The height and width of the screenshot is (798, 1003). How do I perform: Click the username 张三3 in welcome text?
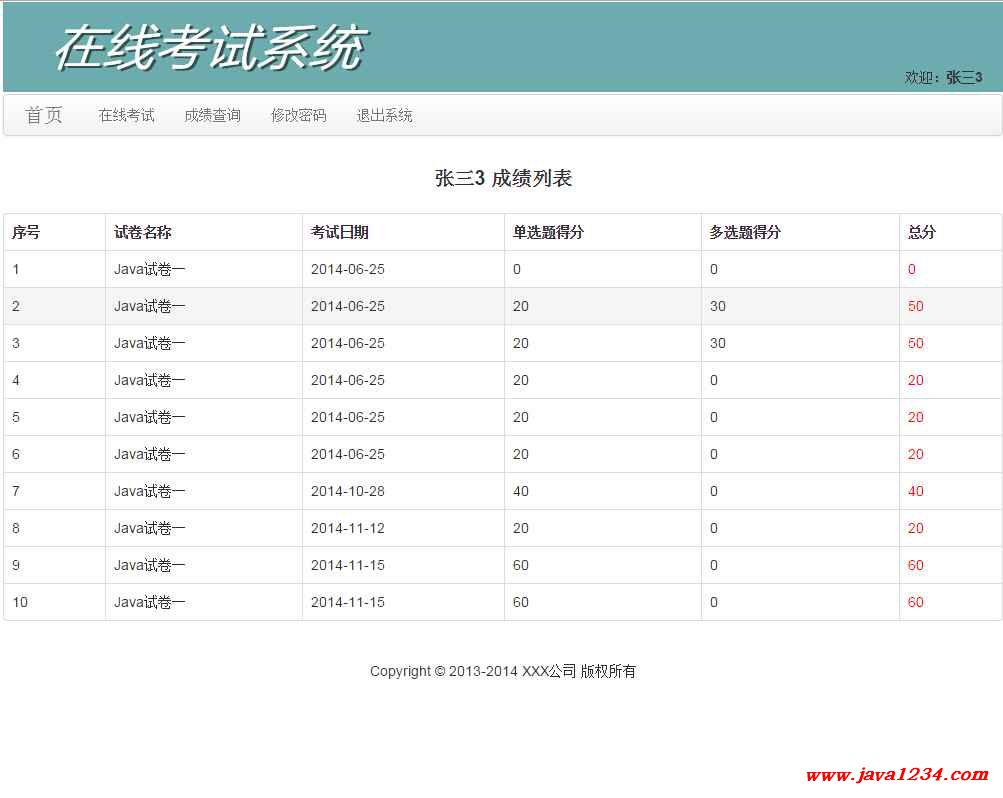click(964, 77)
